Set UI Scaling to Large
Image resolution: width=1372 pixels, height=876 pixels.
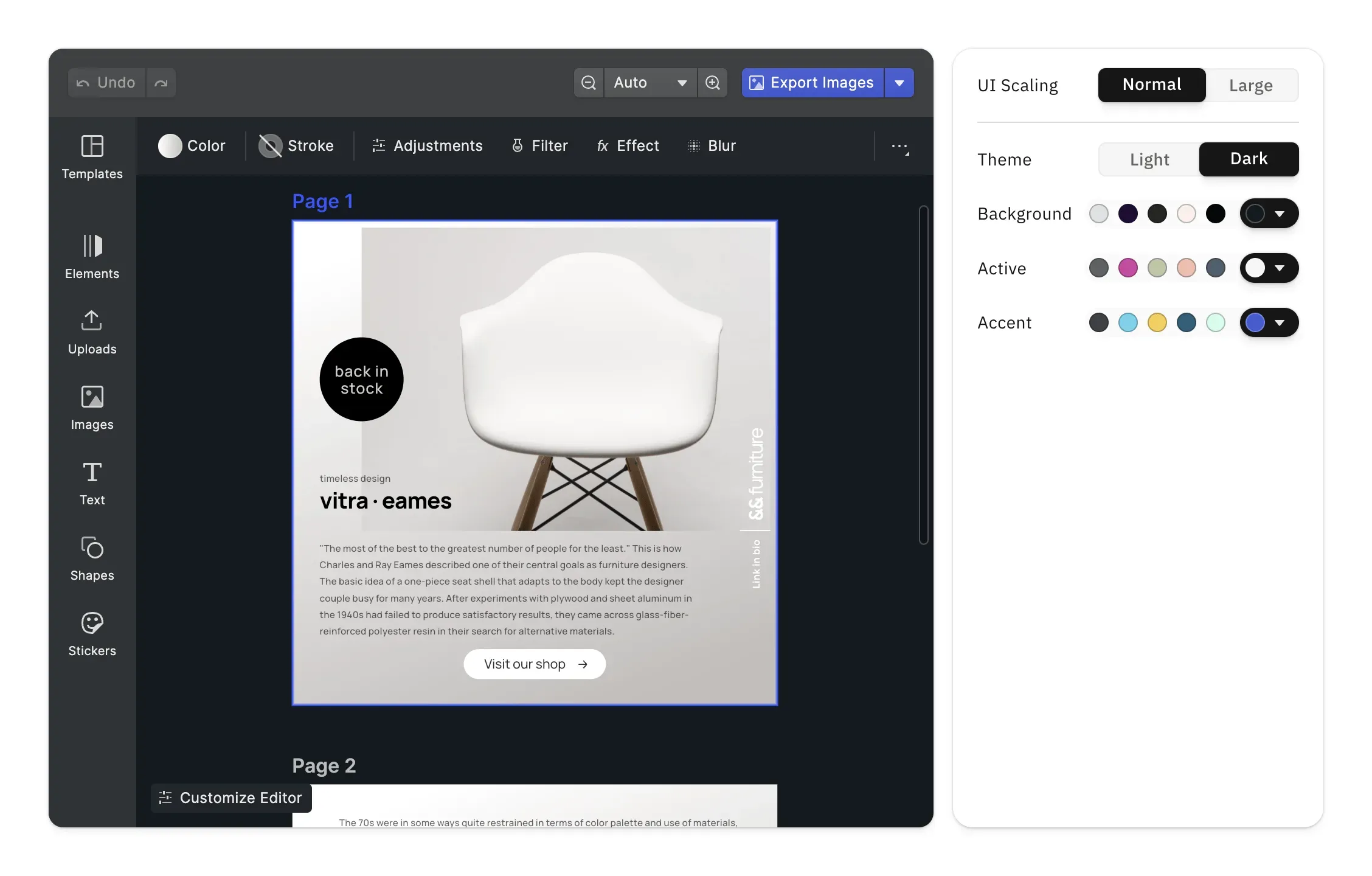pos(1251,85)
